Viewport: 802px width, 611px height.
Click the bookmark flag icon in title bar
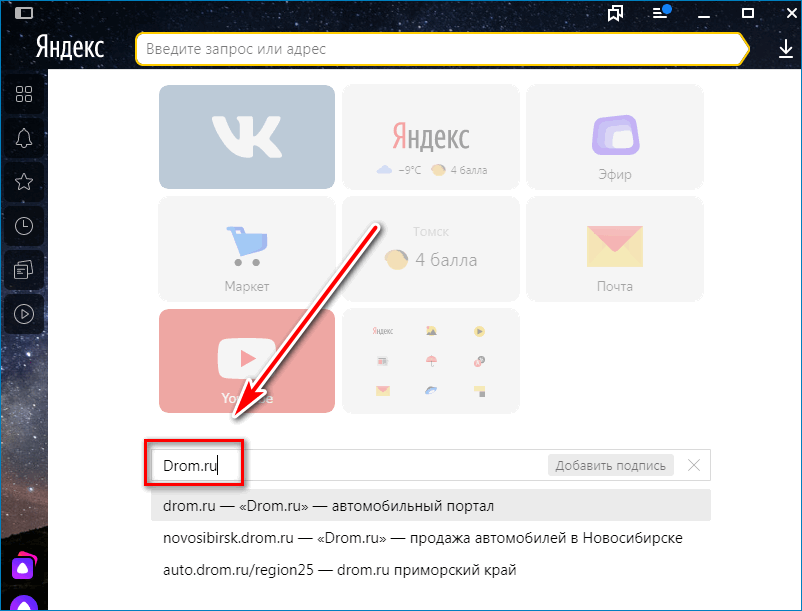pyautogui.click(x=615, y=14)
